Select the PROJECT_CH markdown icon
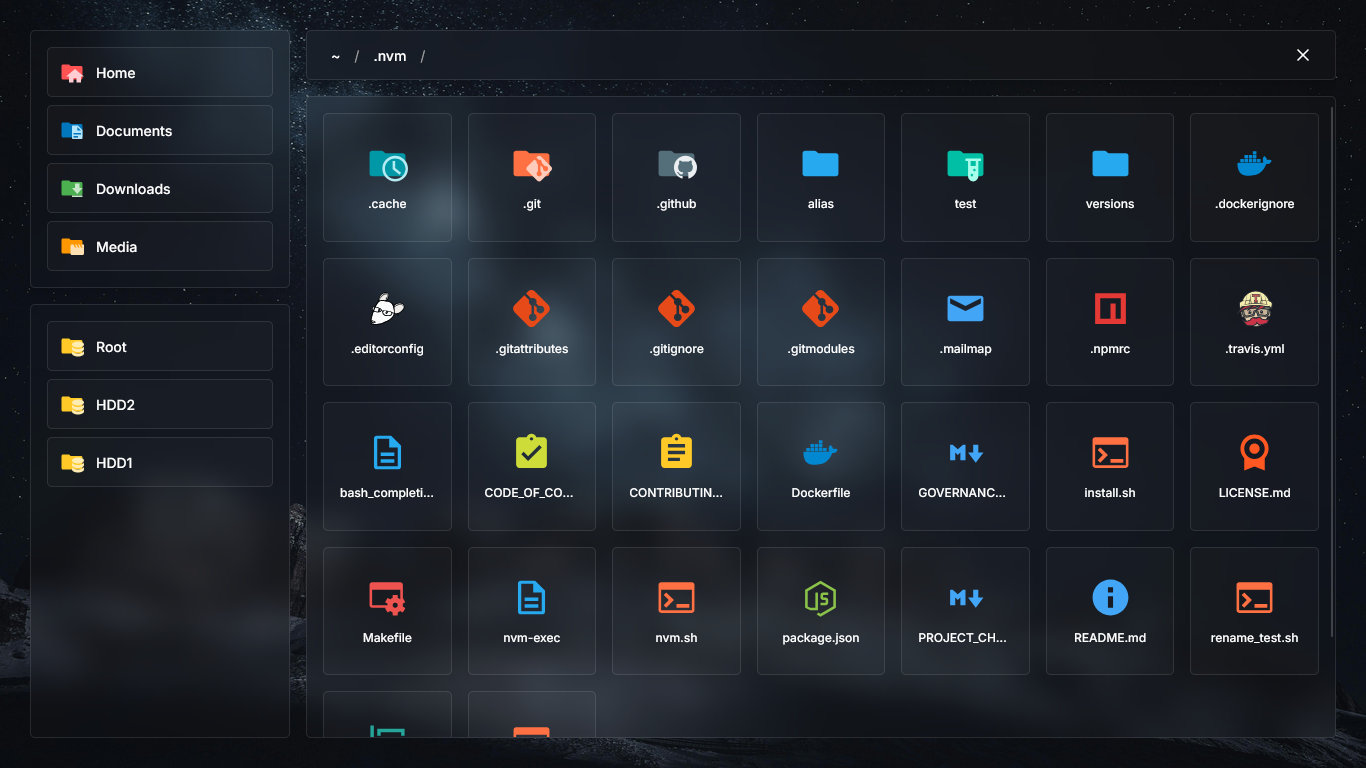 pyautogui.click(x=965, y=598)
